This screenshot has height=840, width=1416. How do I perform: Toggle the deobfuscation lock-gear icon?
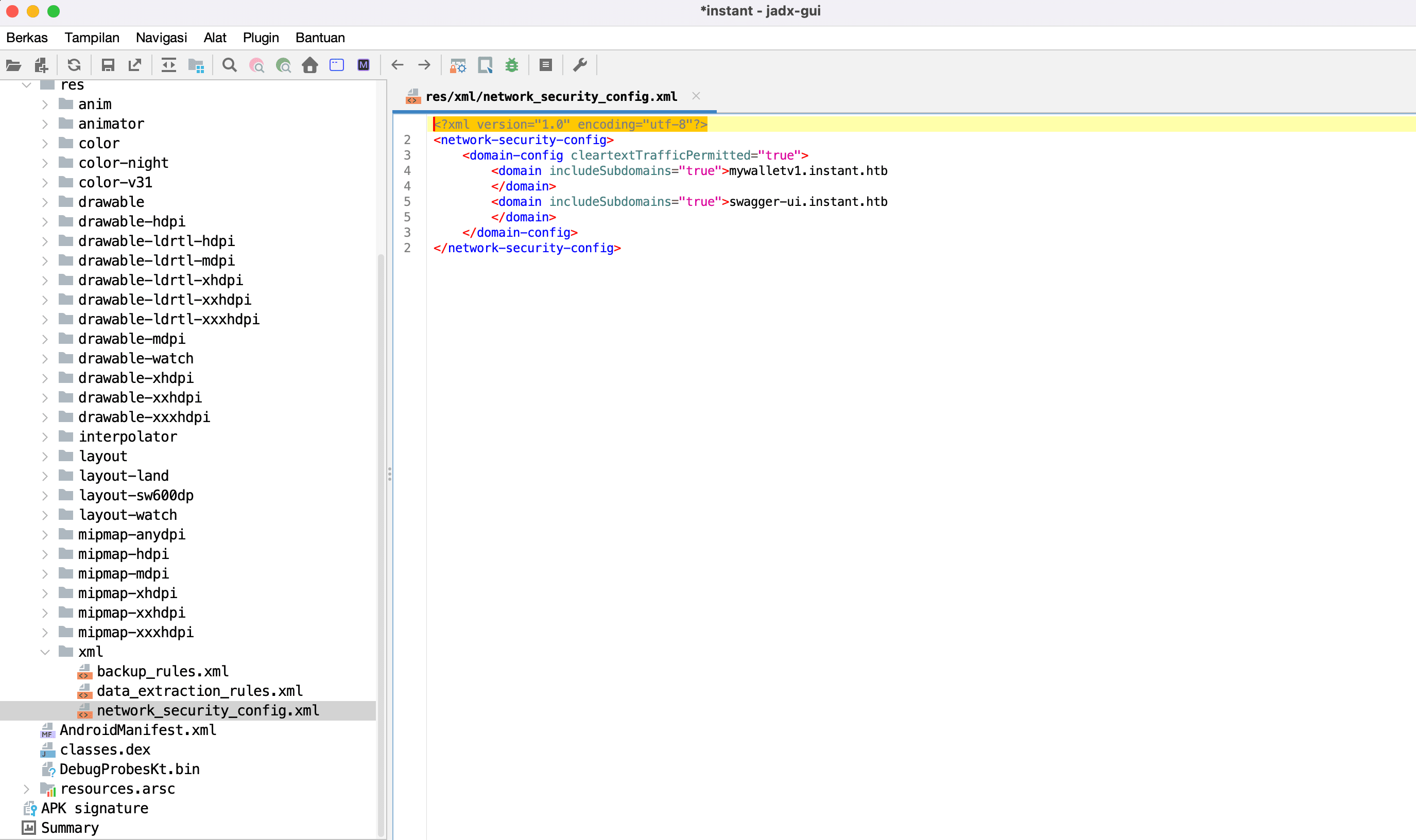point(457,65)
